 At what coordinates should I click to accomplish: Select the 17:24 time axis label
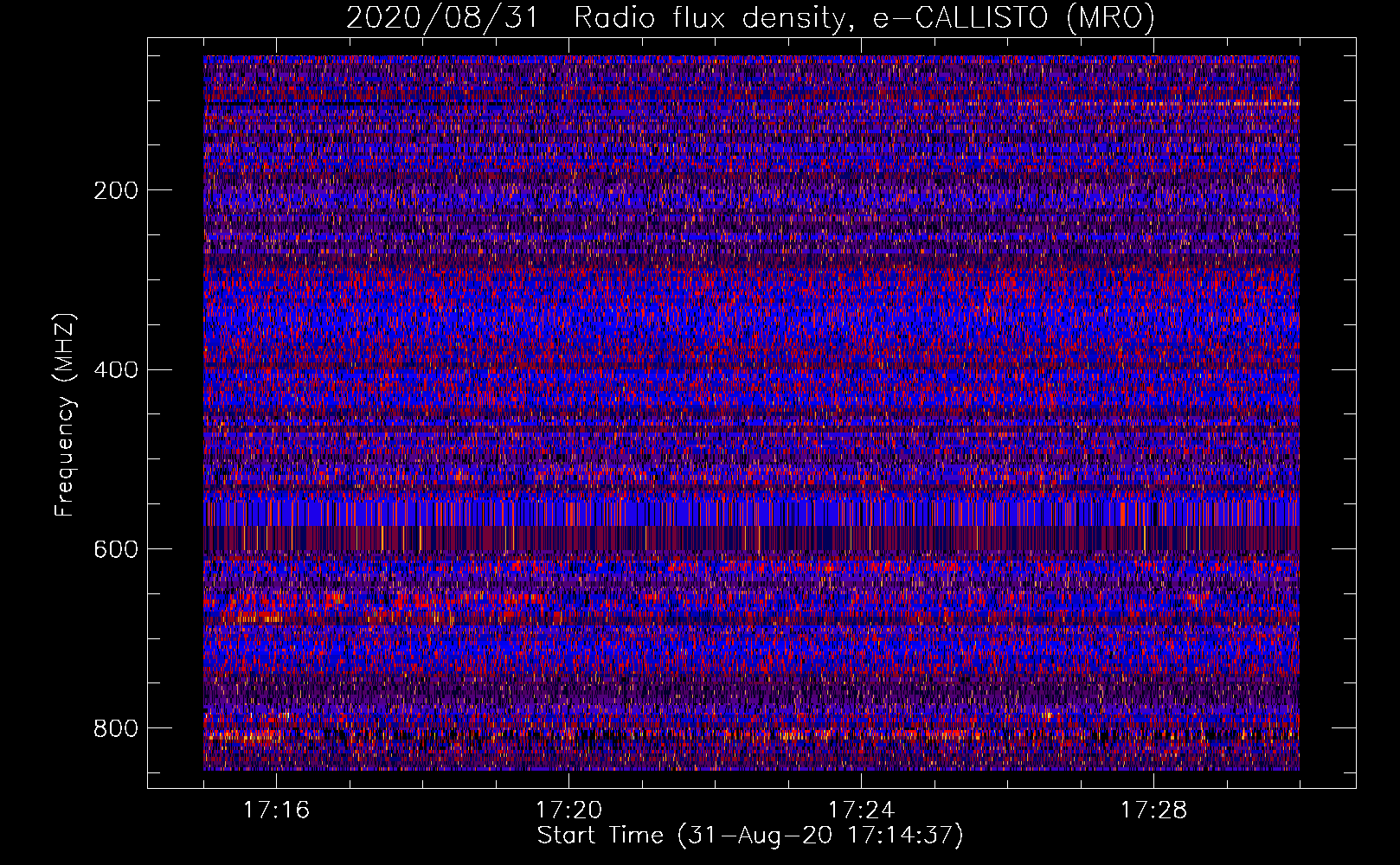[x=861, y=811]
